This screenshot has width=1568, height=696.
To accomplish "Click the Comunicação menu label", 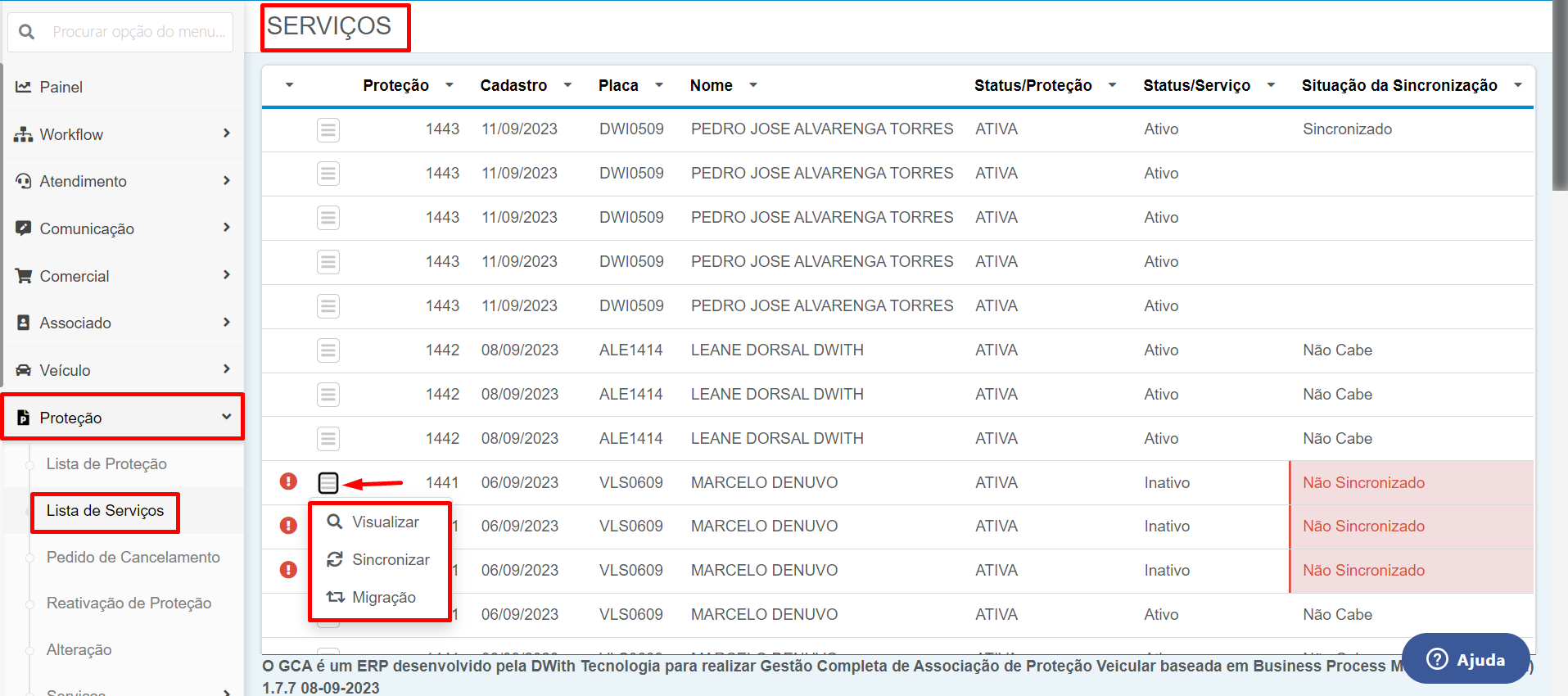I will point(87,228).
